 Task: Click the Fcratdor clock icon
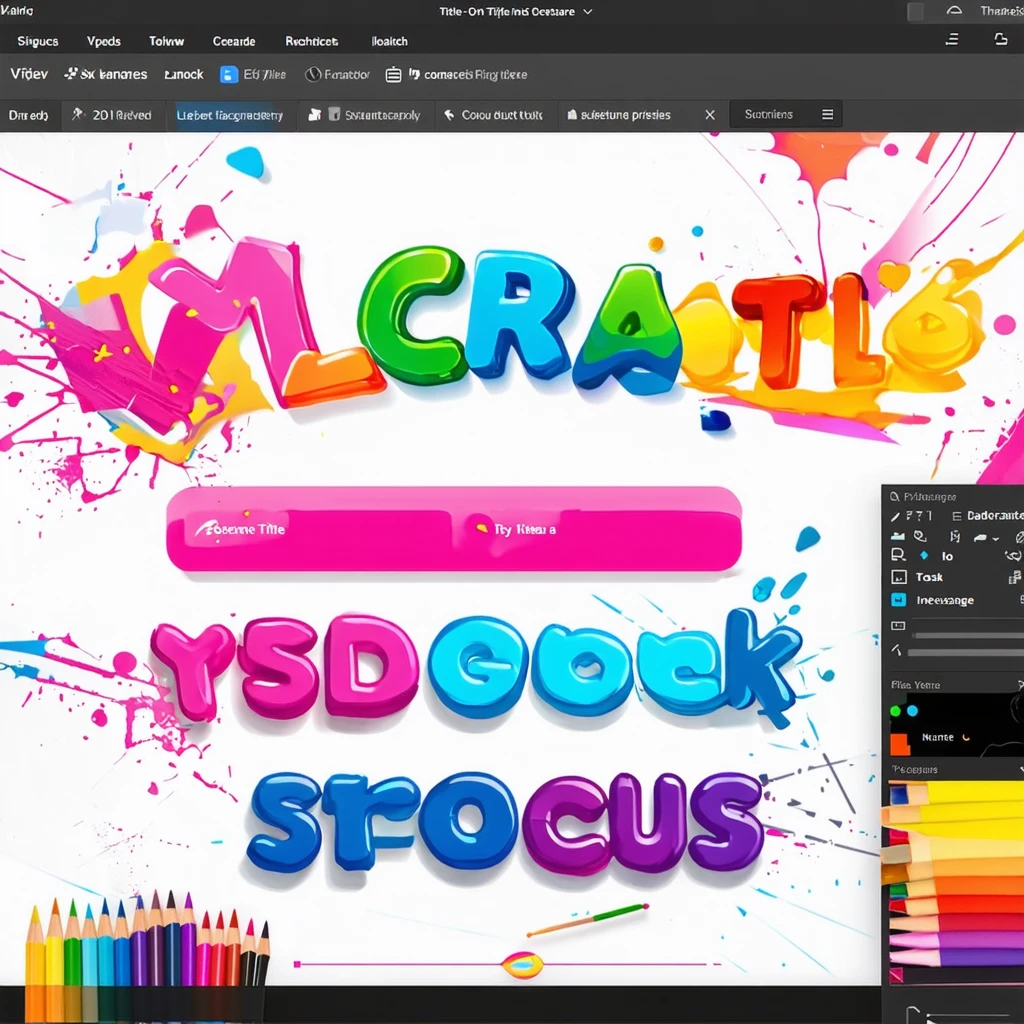point(313,74)
